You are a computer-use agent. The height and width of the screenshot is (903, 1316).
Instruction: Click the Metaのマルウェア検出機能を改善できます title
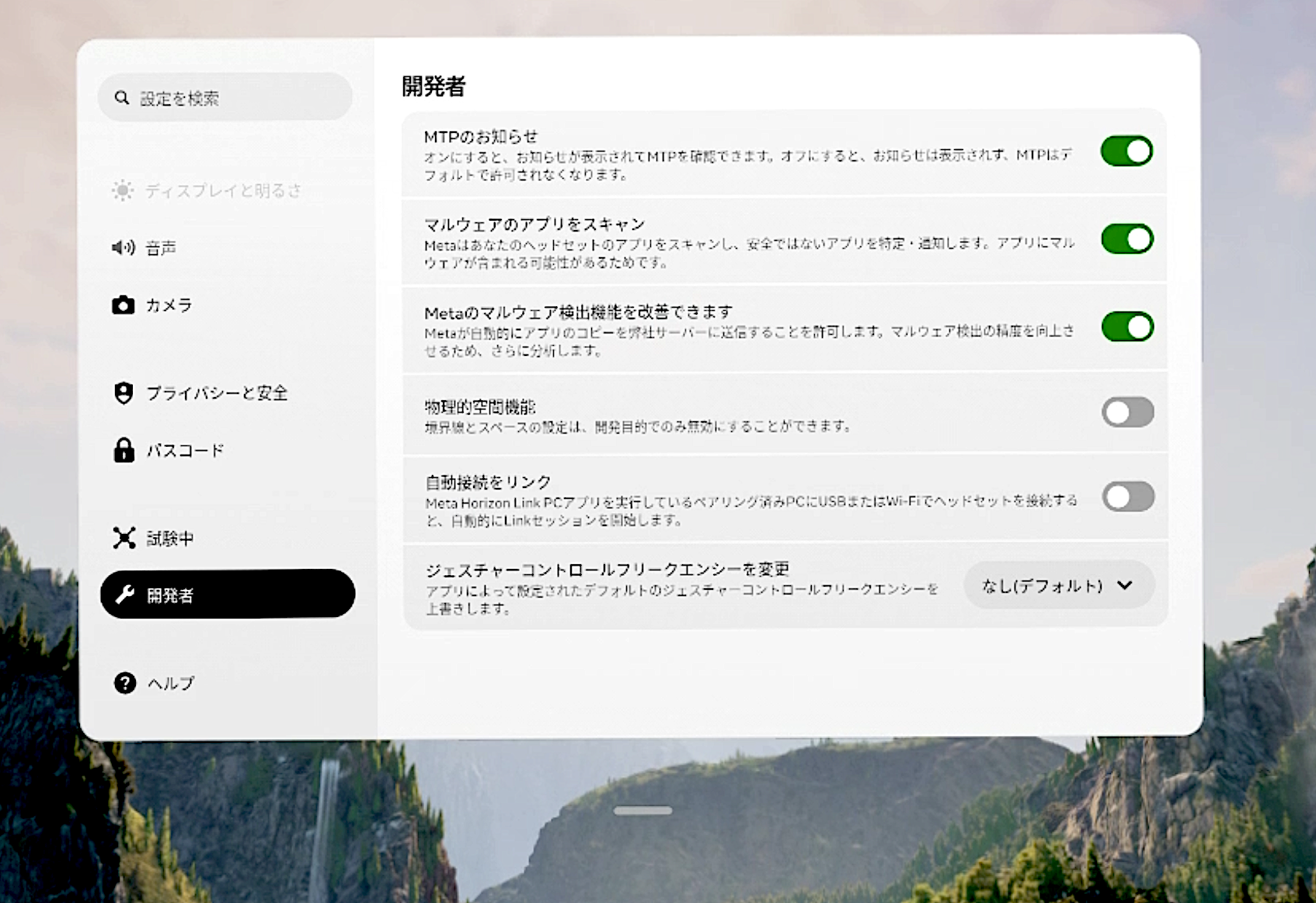[579, 312]
